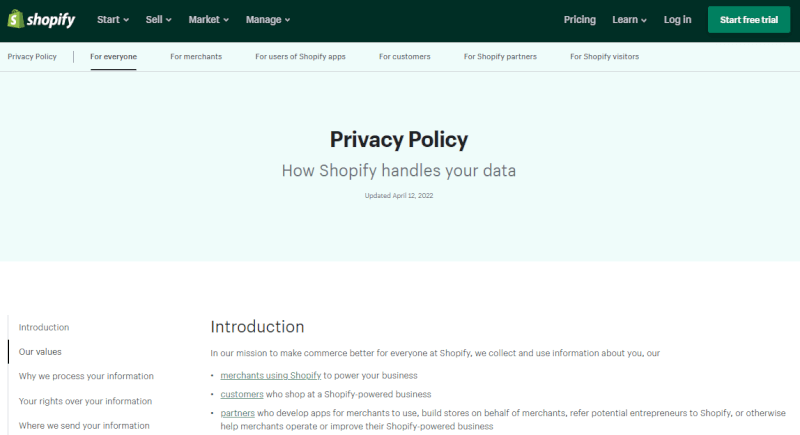
Task: Expand the Start dropdown menu
Action: click(x=113, y=19)
